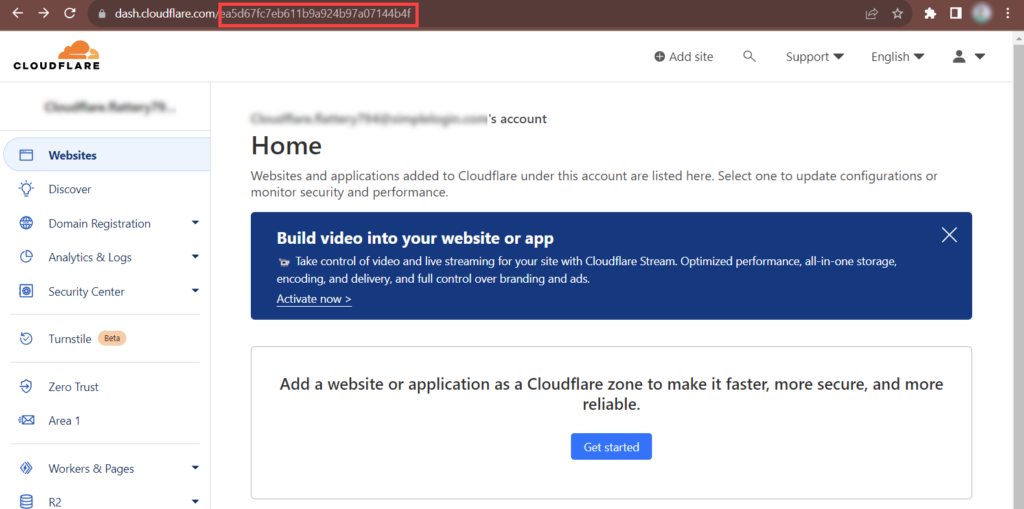This screenshot has height=509, width=1024.
Task: Expand Workers & Pages submenu arrow
Action: click(195, 468)
